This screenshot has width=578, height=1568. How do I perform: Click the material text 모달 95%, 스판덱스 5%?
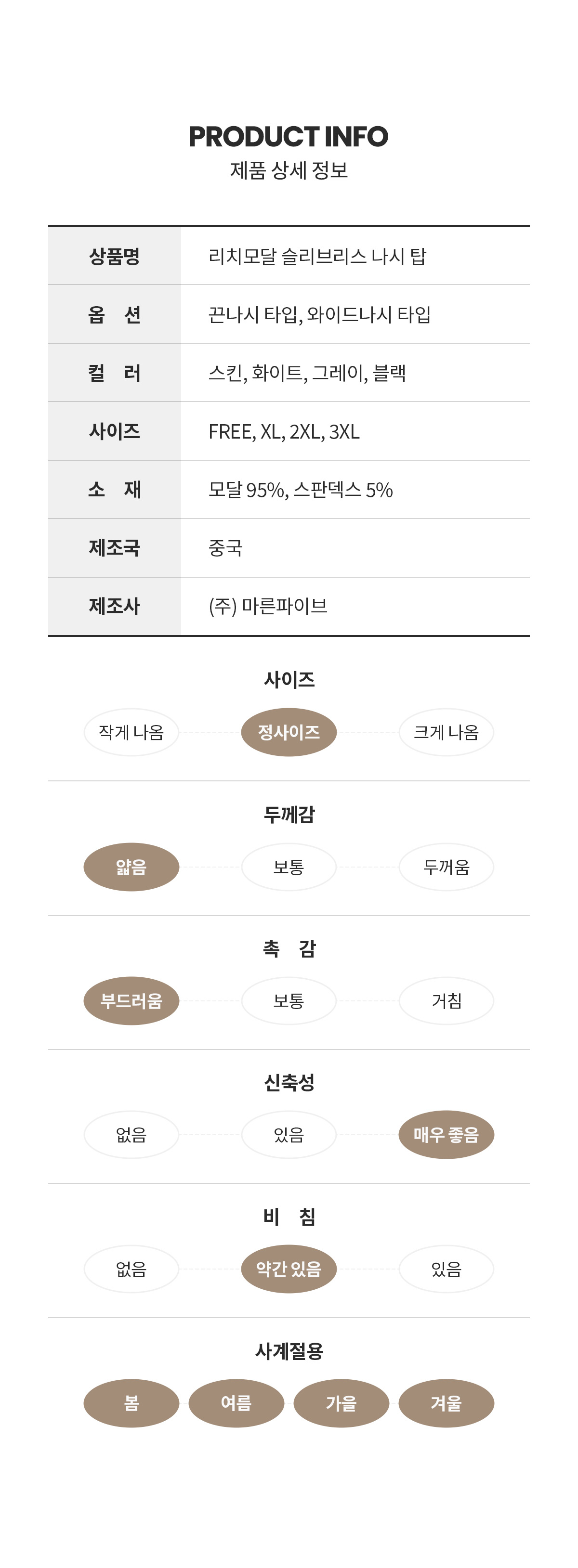tap(300, 490)
